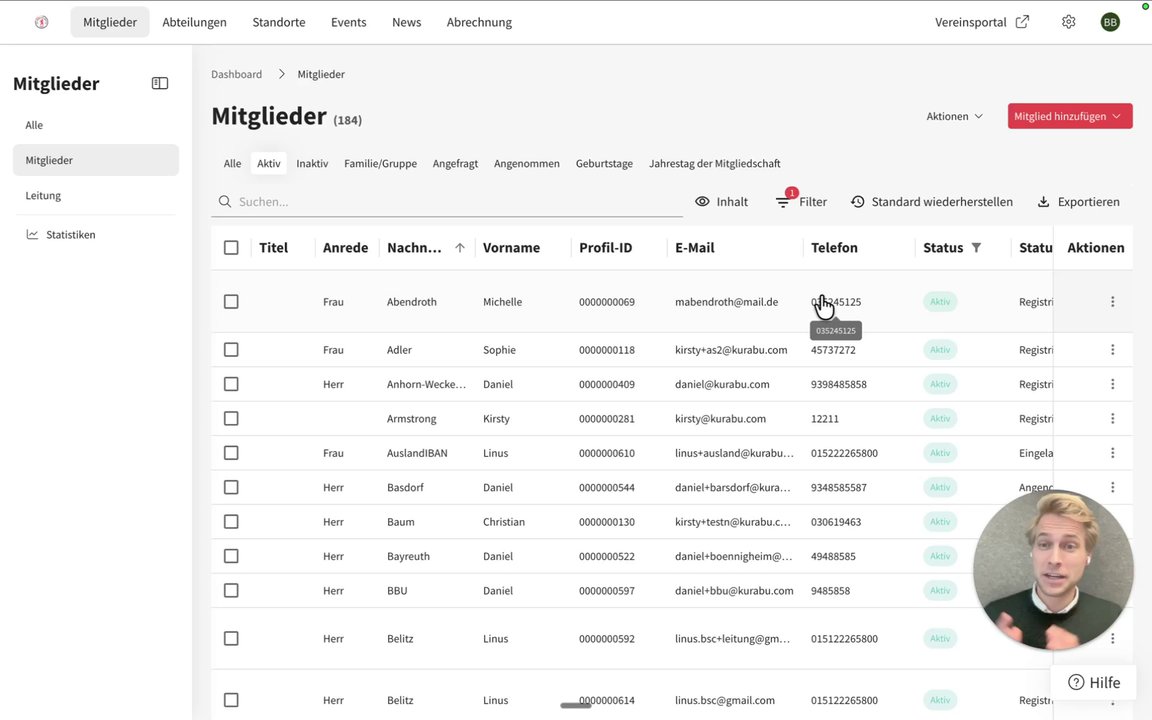Open row actions for Armstrong

1112,419
